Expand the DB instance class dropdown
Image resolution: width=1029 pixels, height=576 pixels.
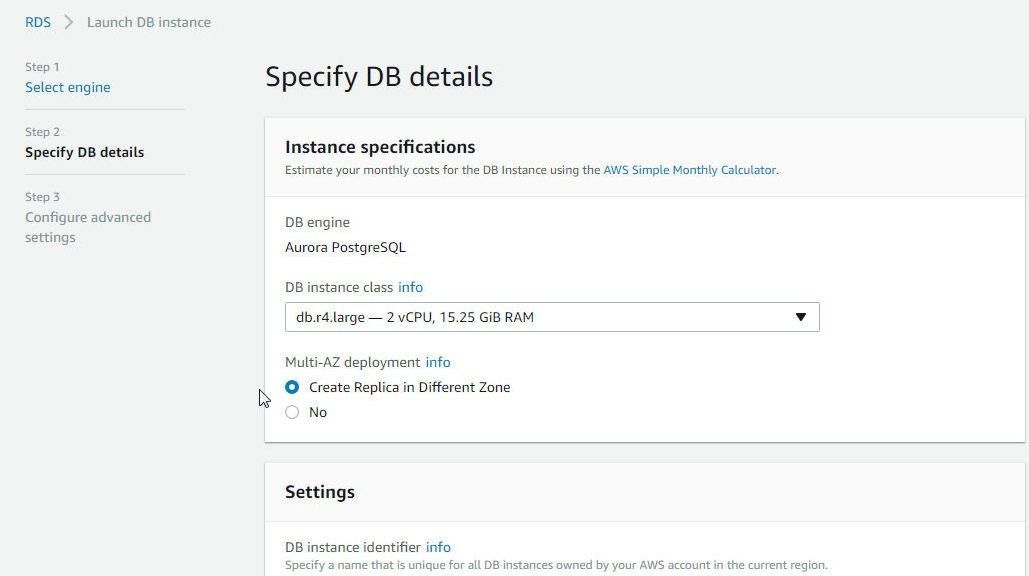click(552, 317)
